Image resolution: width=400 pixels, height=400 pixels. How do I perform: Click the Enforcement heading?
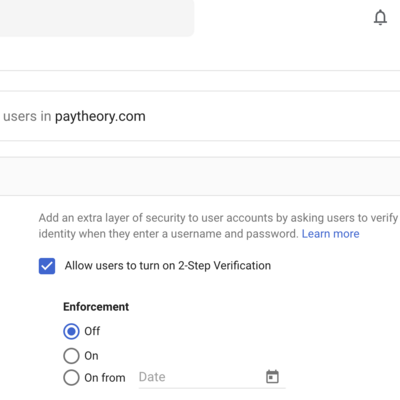(x=96, y=307)
